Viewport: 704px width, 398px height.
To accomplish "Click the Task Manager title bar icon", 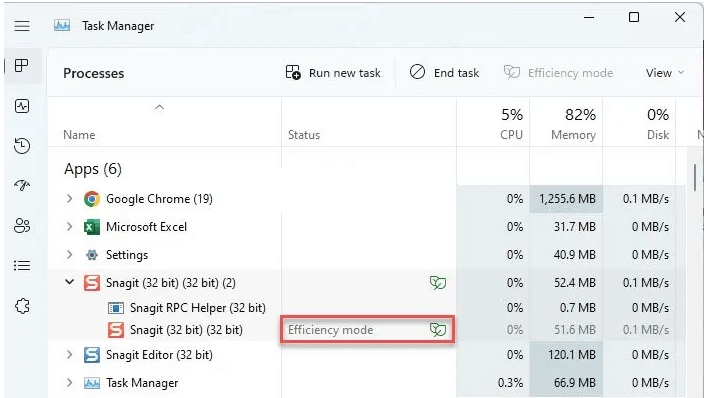I will click(62, 26).
